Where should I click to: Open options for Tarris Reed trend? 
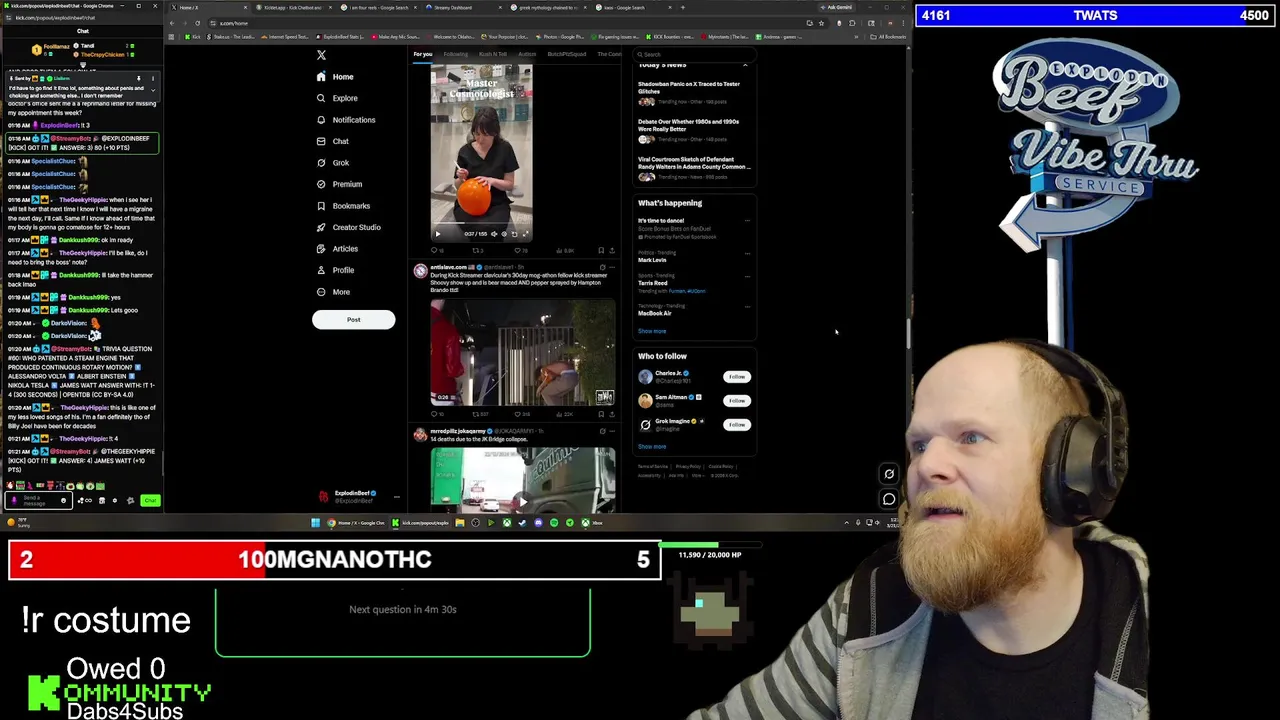tap(747, 276)
